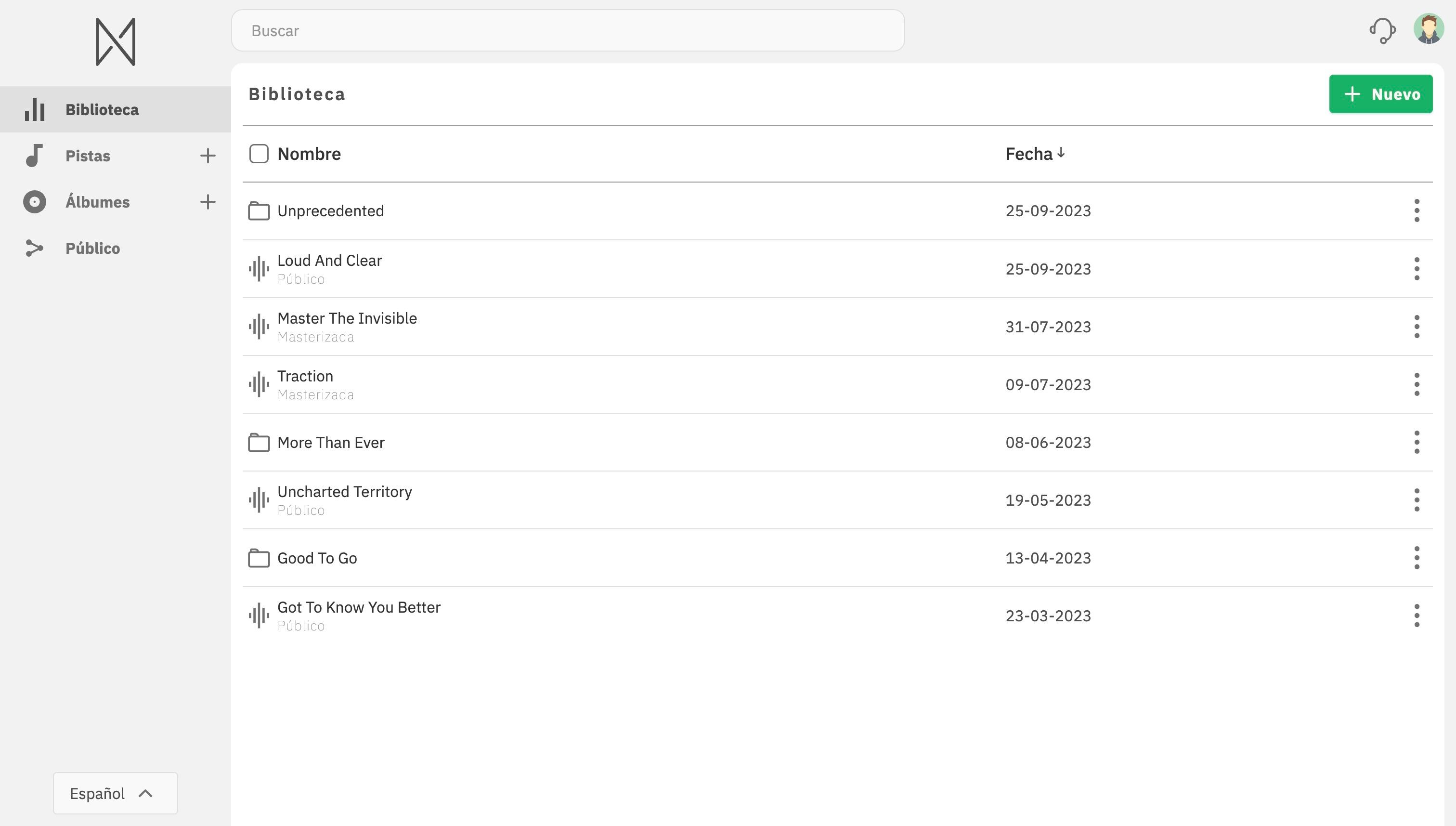Click the folder icon for Unprecedented

click(258, 210)
